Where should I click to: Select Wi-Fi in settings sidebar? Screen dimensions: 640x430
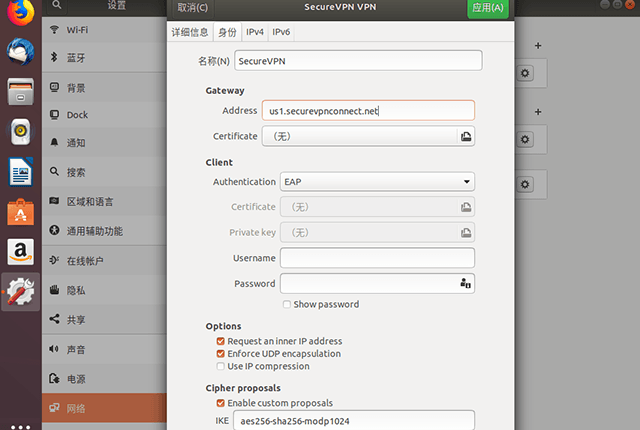click(104, 30)
